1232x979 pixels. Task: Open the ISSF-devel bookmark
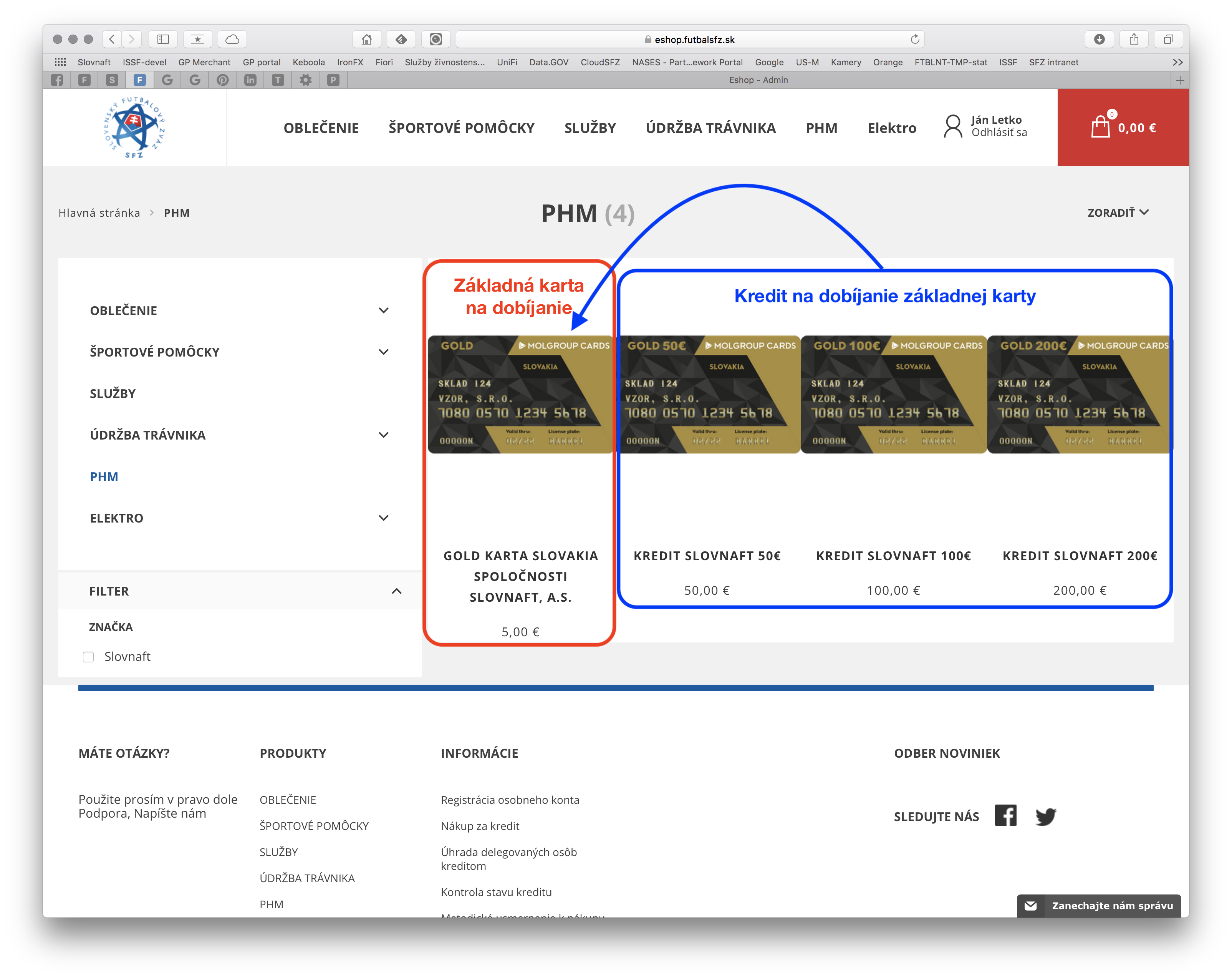[144, 62]
